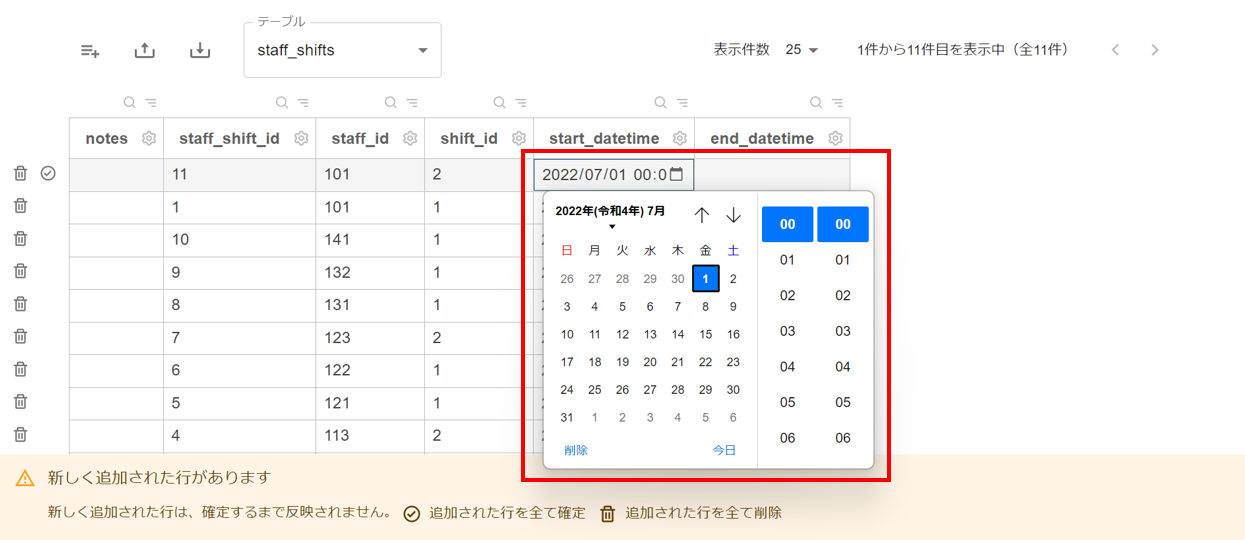The image size is (1245, 540).
Task: Open settings gear for shift_id column
Action: coord(519,138)
